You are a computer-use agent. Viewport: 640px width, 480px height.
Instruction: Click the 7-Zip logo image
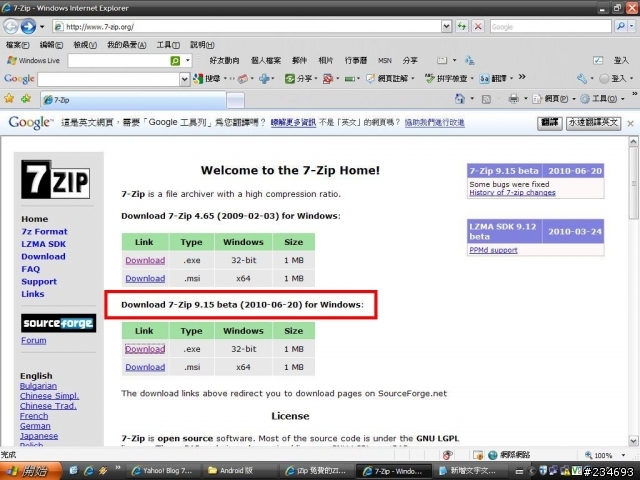click(x=56, y=180)
